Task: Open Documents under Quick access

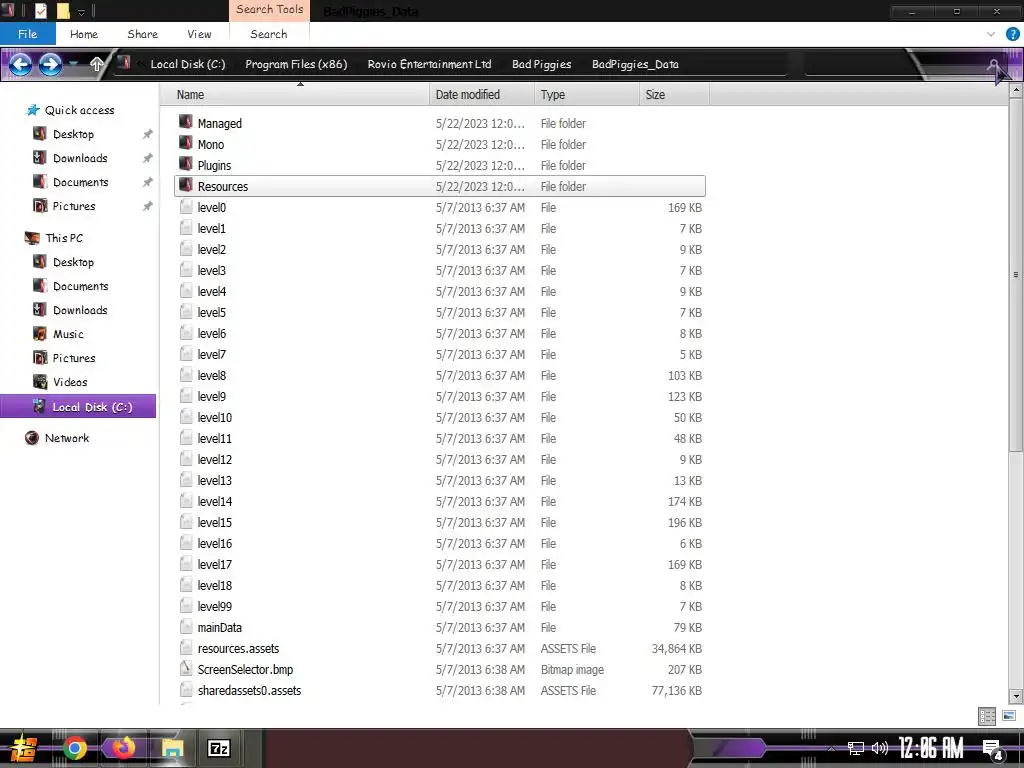Action: 80,182
